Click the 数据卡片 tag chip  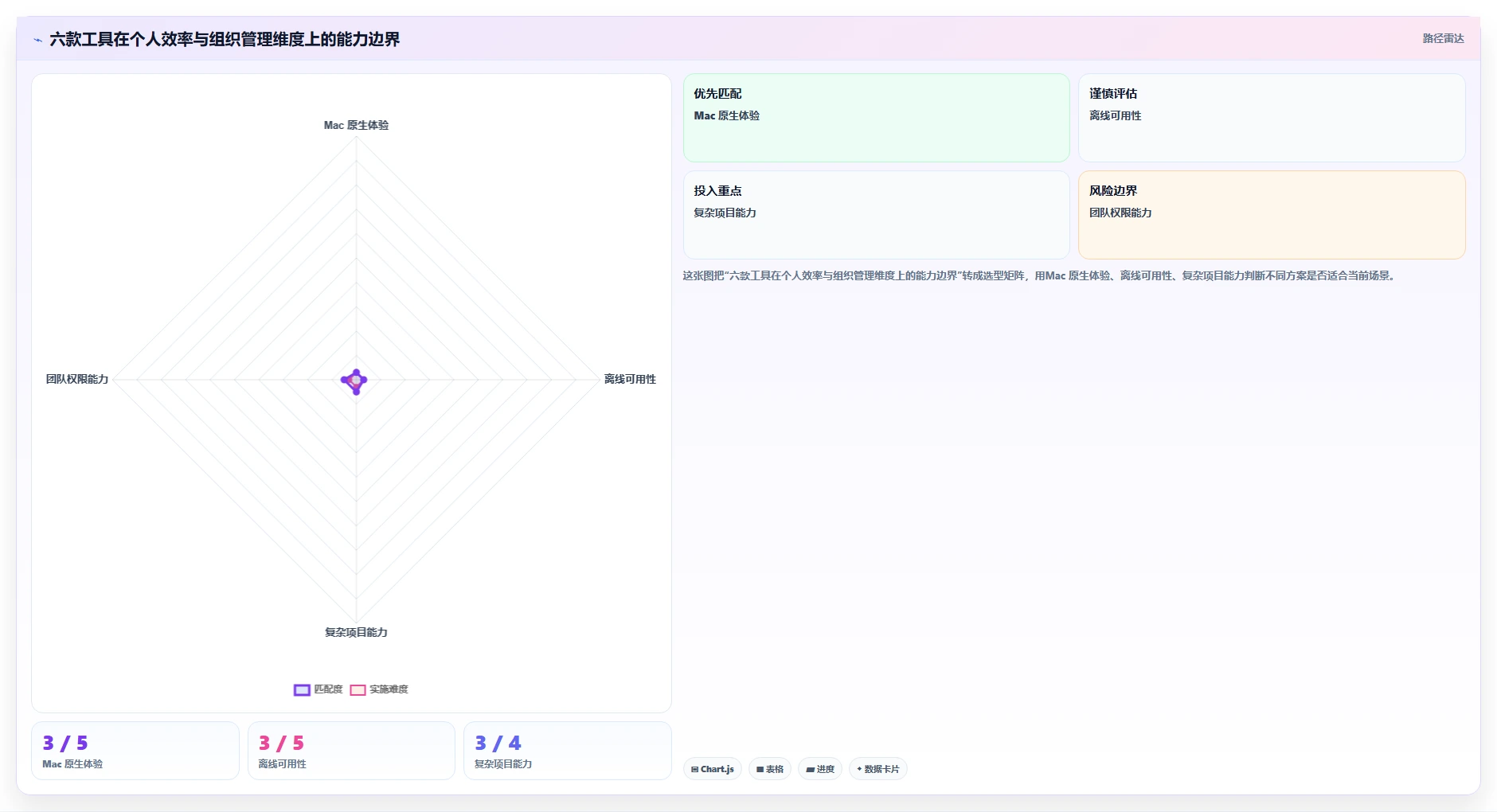(x=878, y=769)
